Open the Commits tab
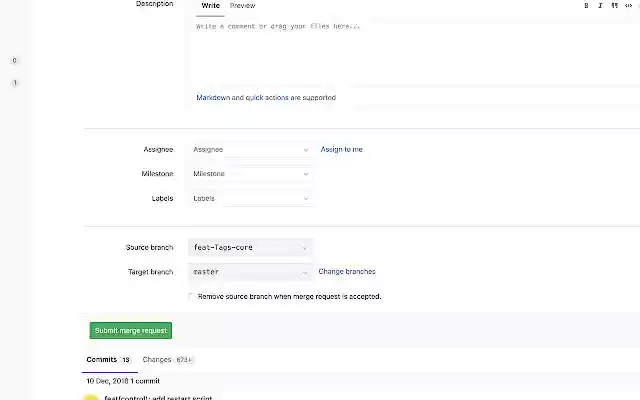Viewport: 640px width, 400px height. click(109, 360)
